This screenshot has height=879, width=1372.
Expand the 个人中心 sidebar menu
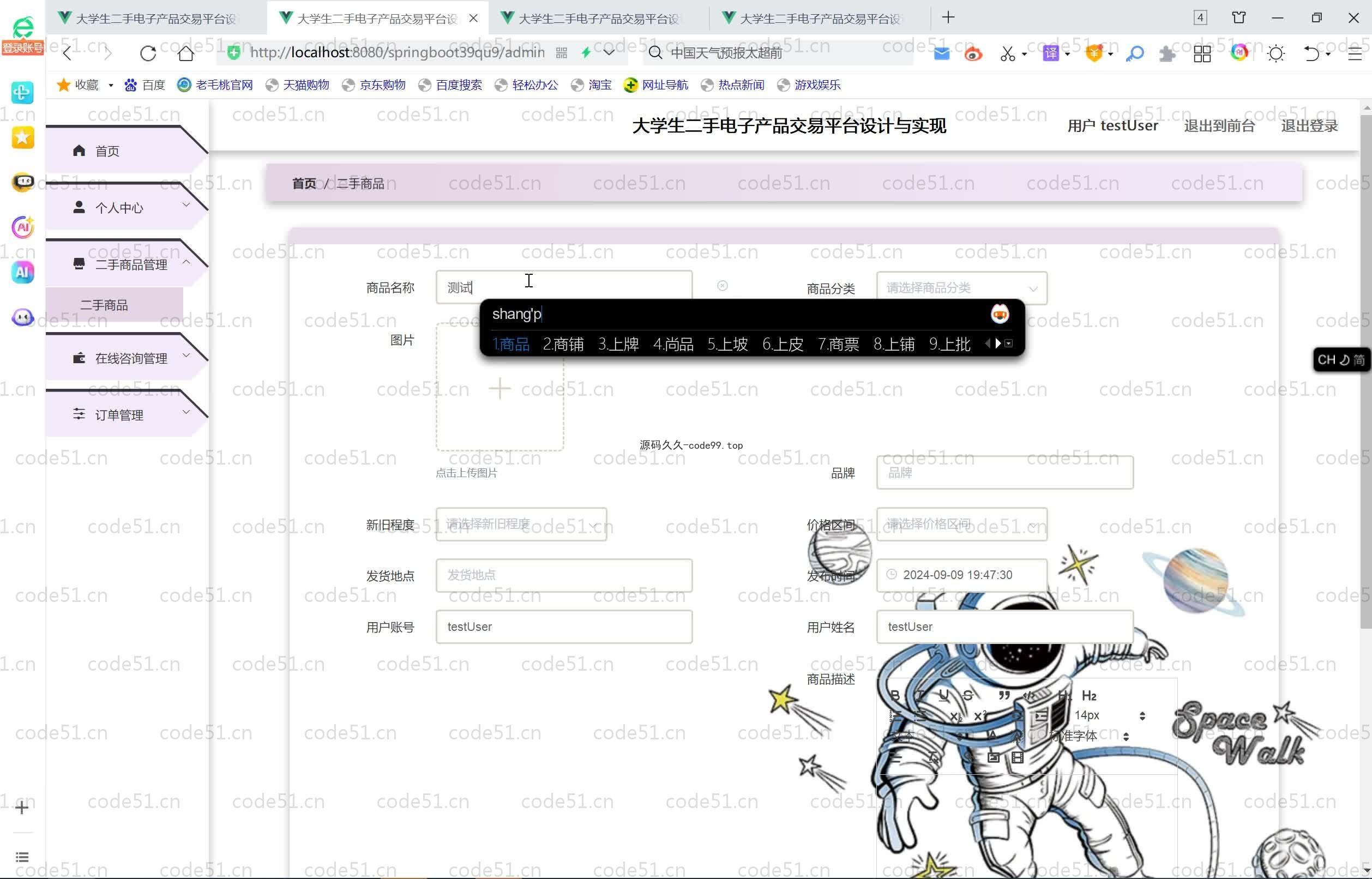pyautogui.click(x=127, y=207)
